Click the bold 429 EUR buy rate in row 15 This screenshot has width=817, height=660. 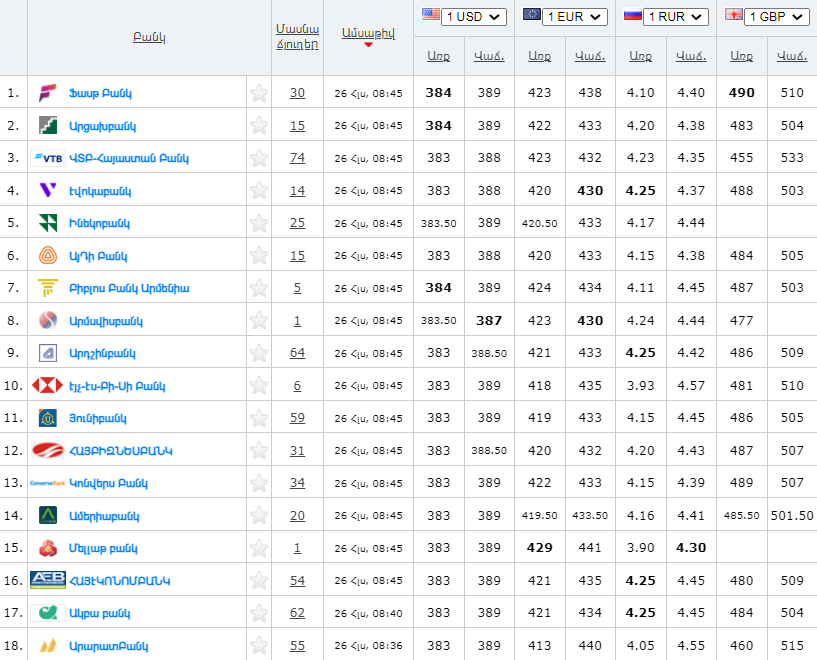point(539,548)
